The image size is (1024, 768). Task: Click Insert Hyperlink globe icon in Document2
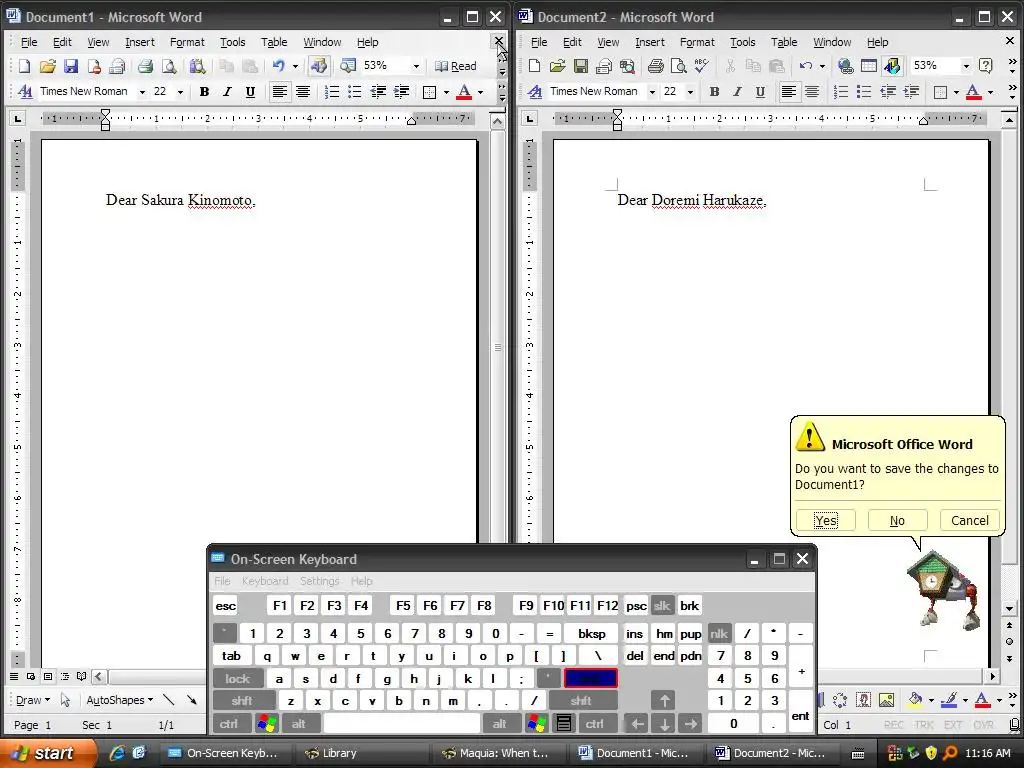pyautogui.click(x=846, y=66)
